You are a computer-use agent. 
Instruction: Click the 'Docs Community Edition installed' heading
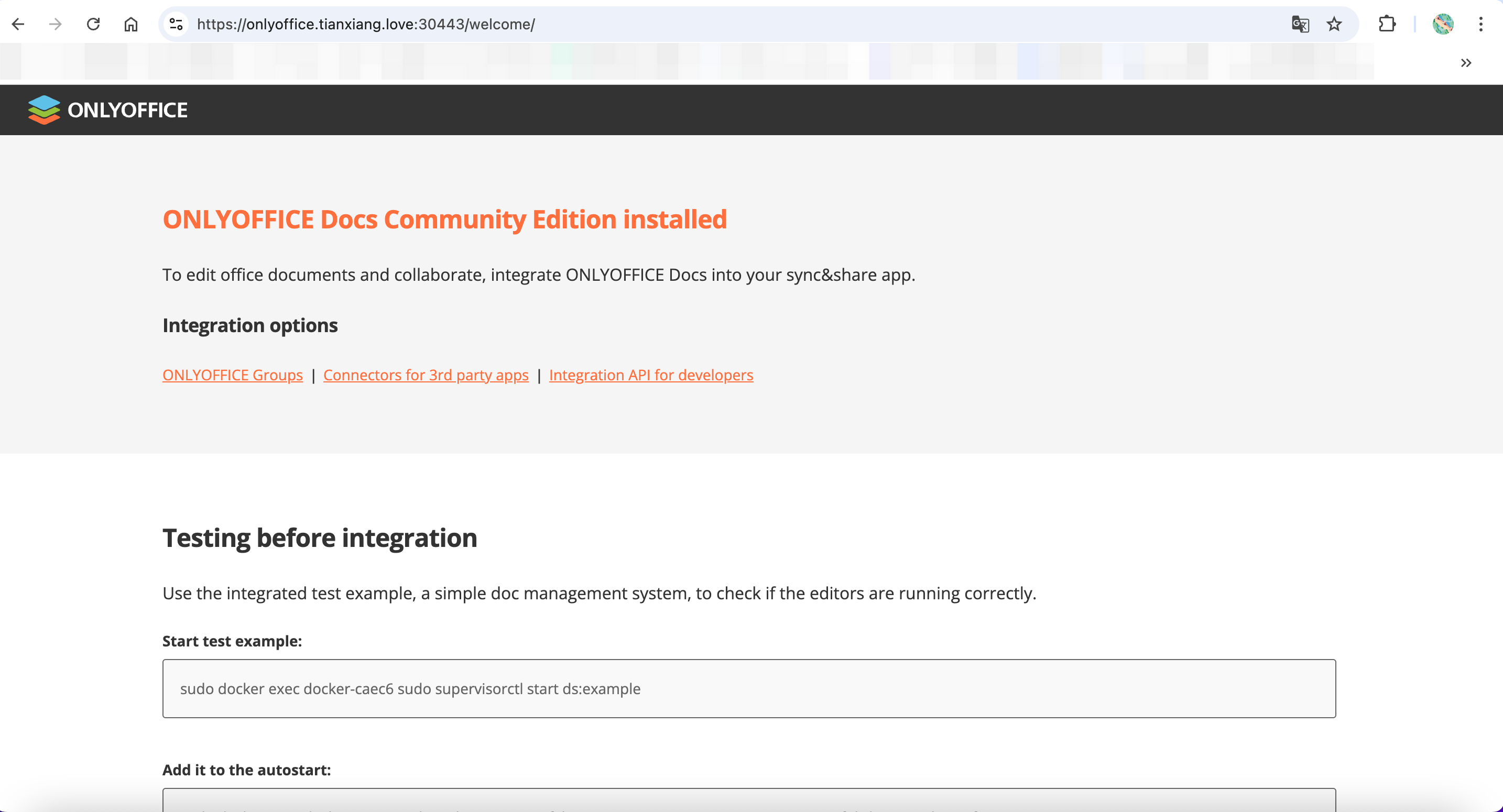444,220
